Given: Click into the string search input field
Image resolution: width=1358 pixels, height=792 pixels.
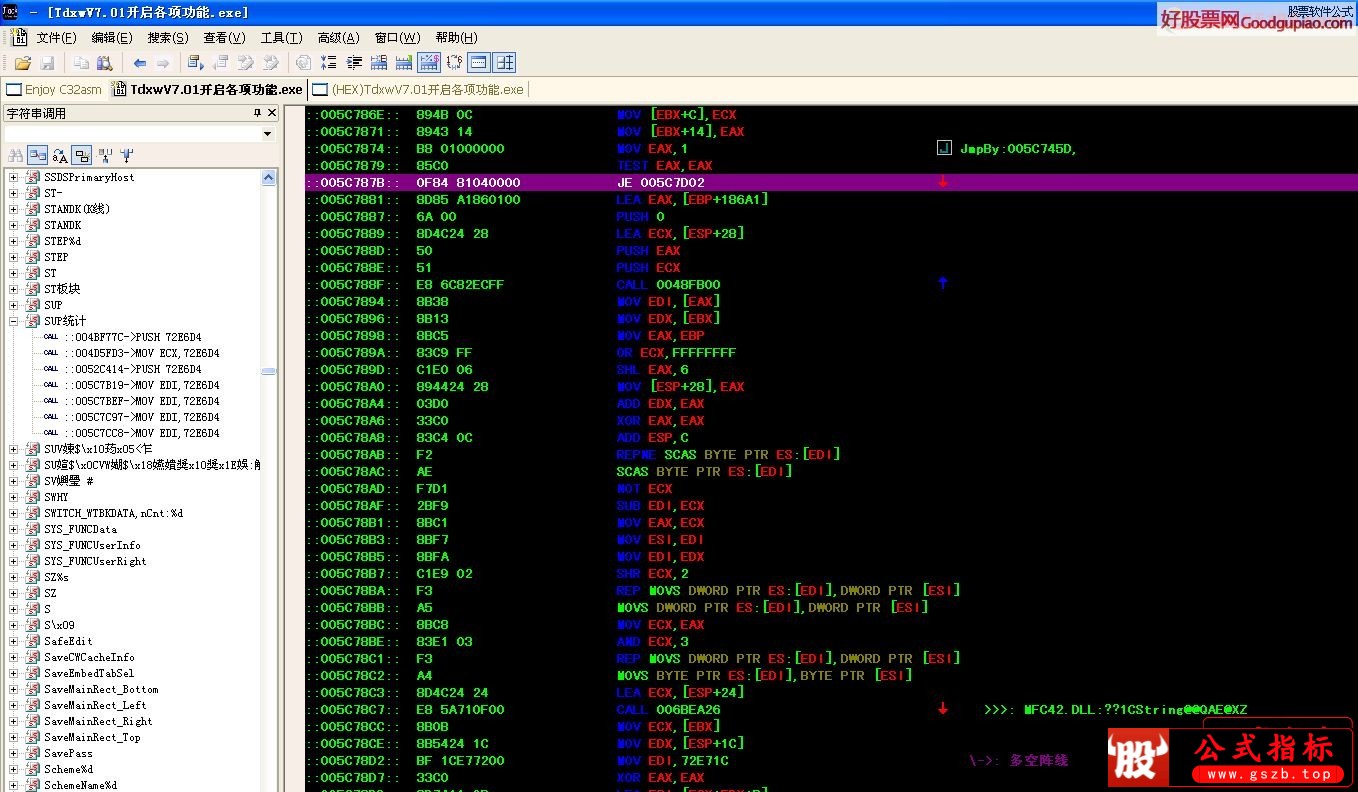Looking at the screenshot, I should 132,133.
